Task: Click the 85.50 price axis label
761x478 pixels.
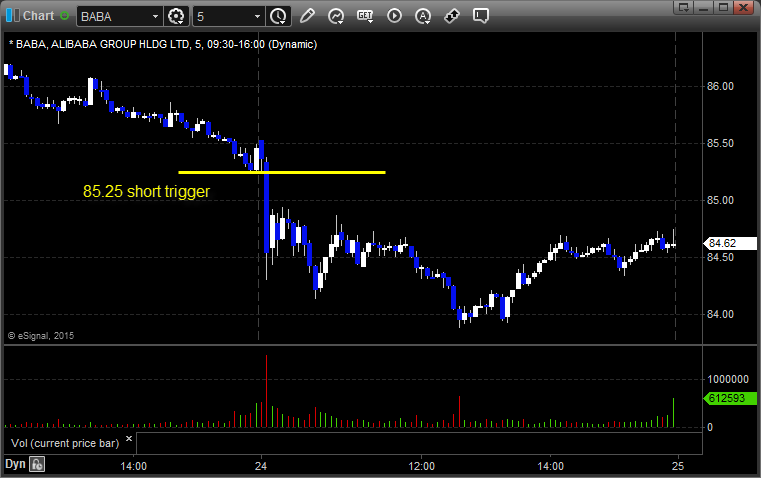Action: click(720, 143)
